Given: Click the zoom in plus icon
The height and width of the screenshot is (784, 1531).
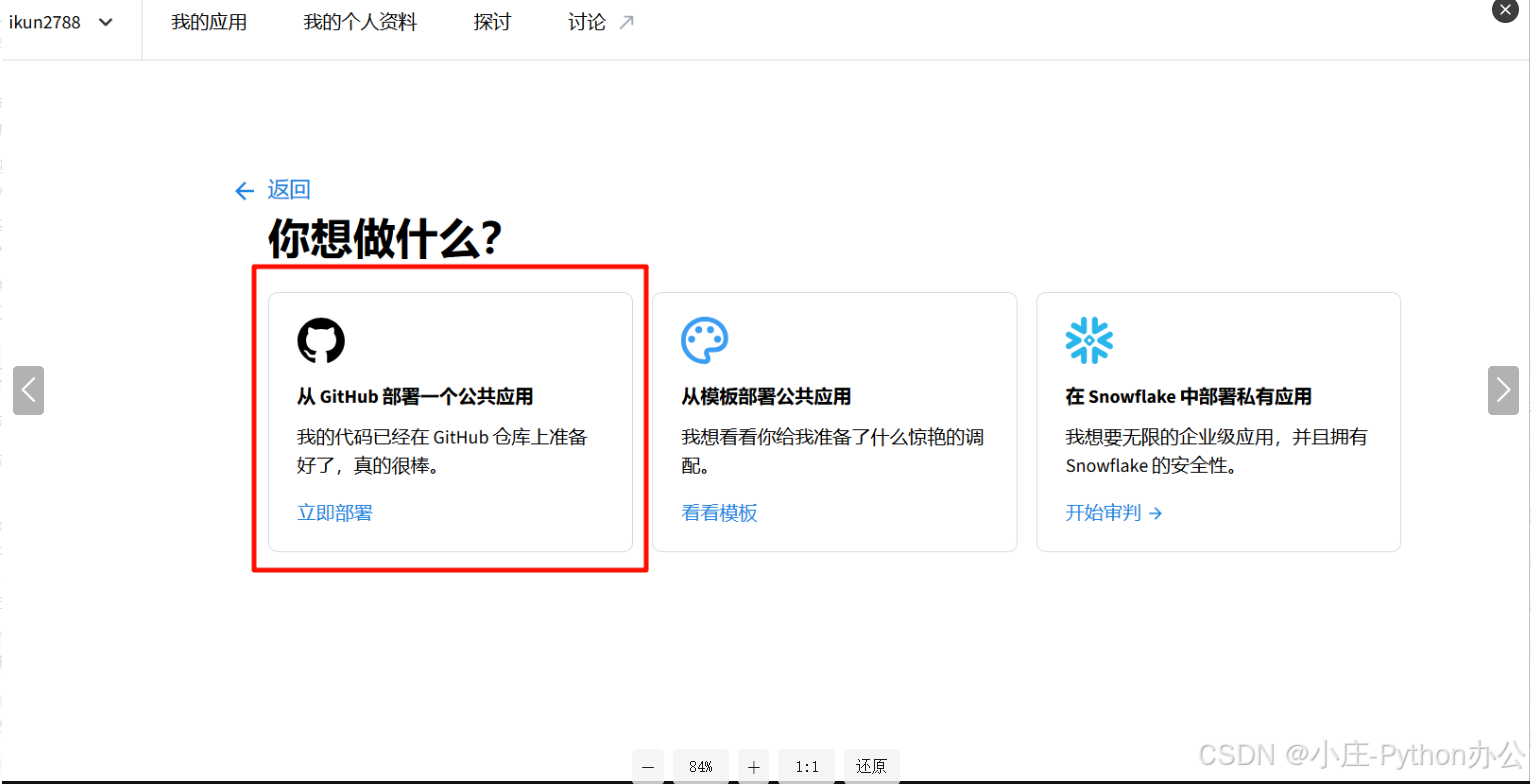Looking at the screenshot, I should 753,766.
